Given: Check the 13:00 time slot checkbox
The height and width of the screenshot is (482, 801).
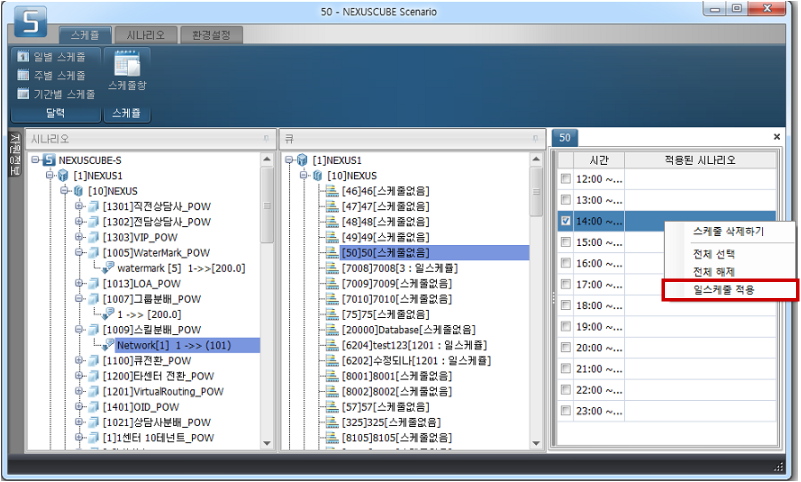Looking at the screenshot, I should click(566, 200).
